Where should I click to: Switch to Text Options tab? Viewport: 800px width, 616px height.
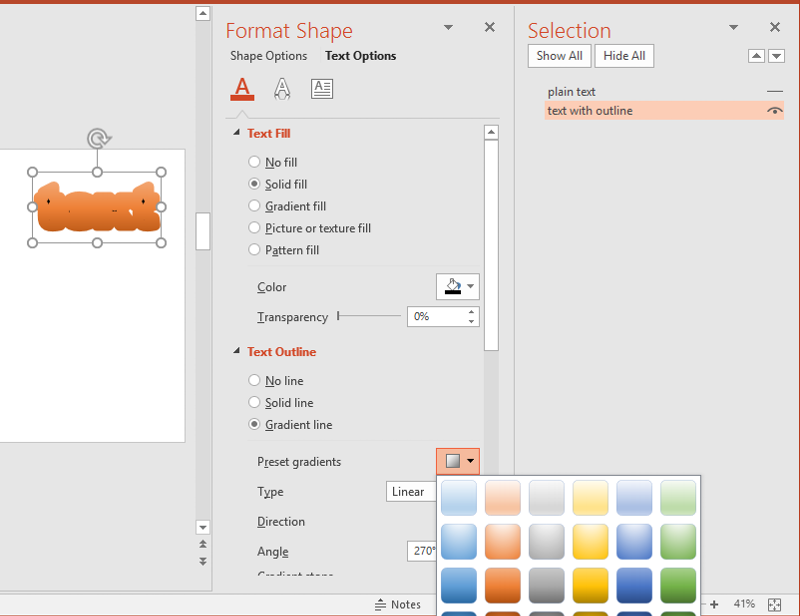click(360, 56)
